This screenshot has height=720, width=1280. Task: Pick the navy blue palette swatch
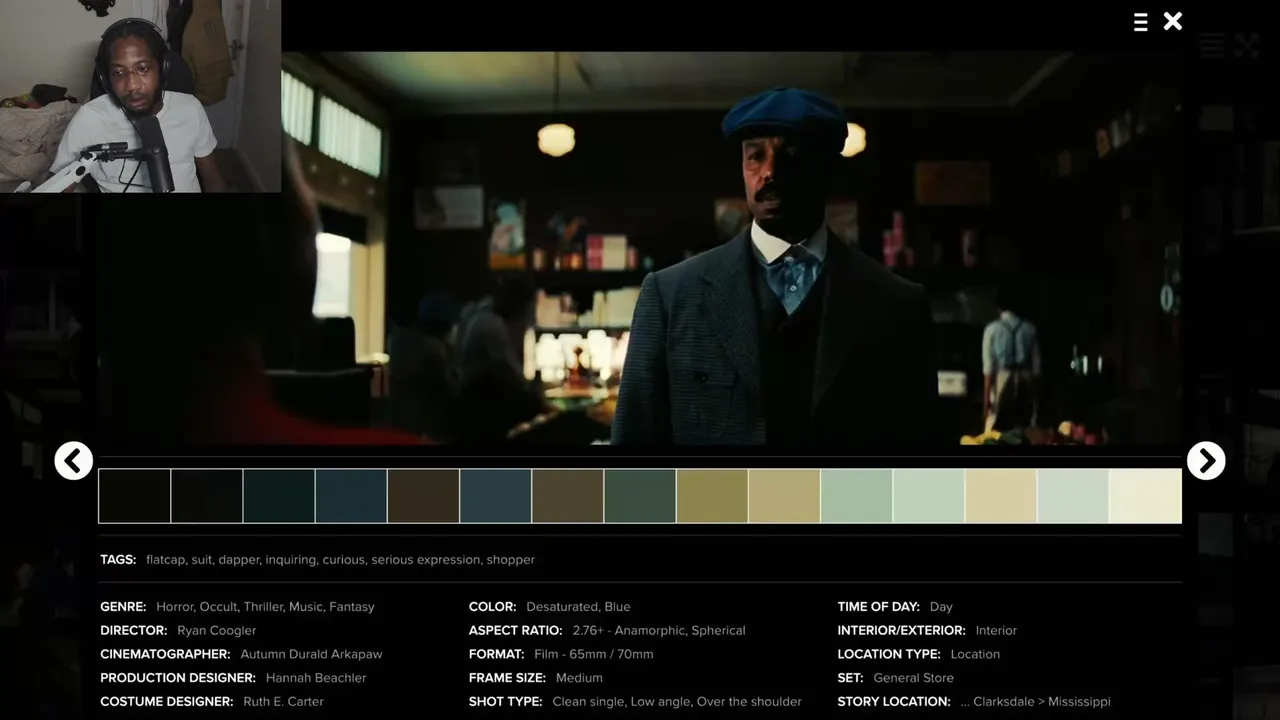point(351,496)
